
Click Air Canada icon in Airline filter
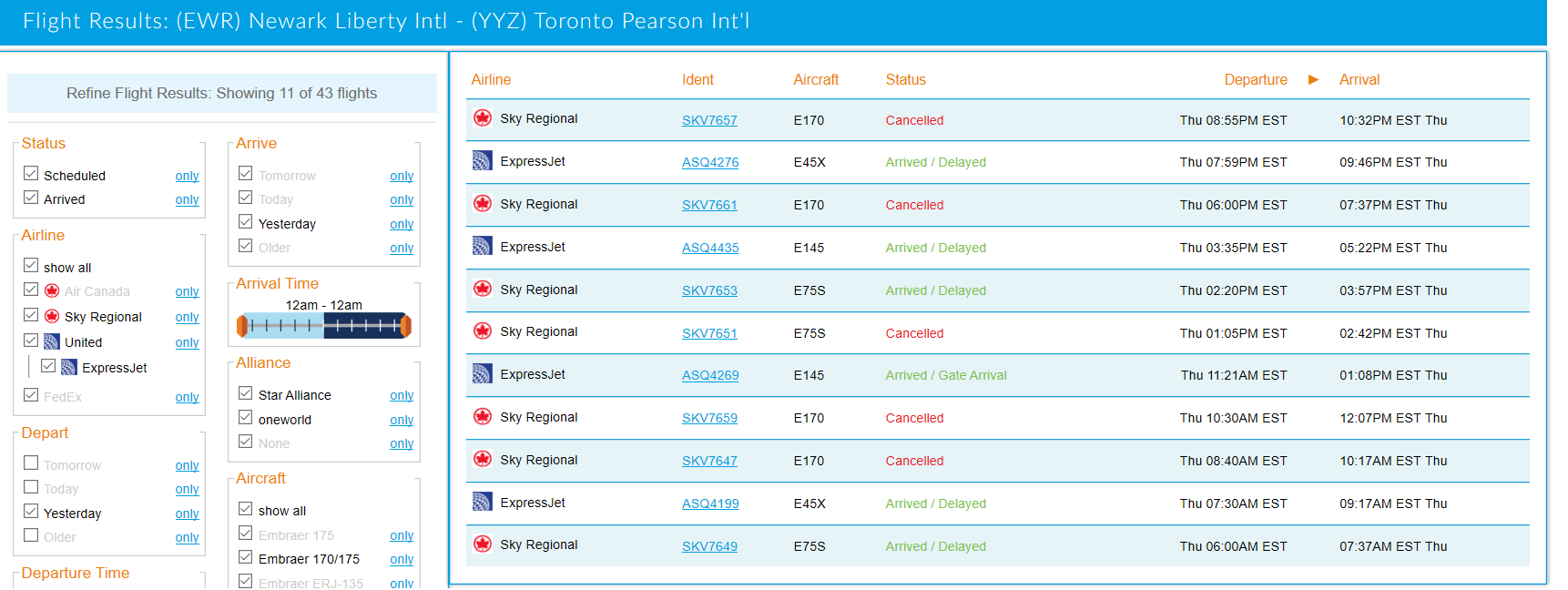(x=52, y=291)
